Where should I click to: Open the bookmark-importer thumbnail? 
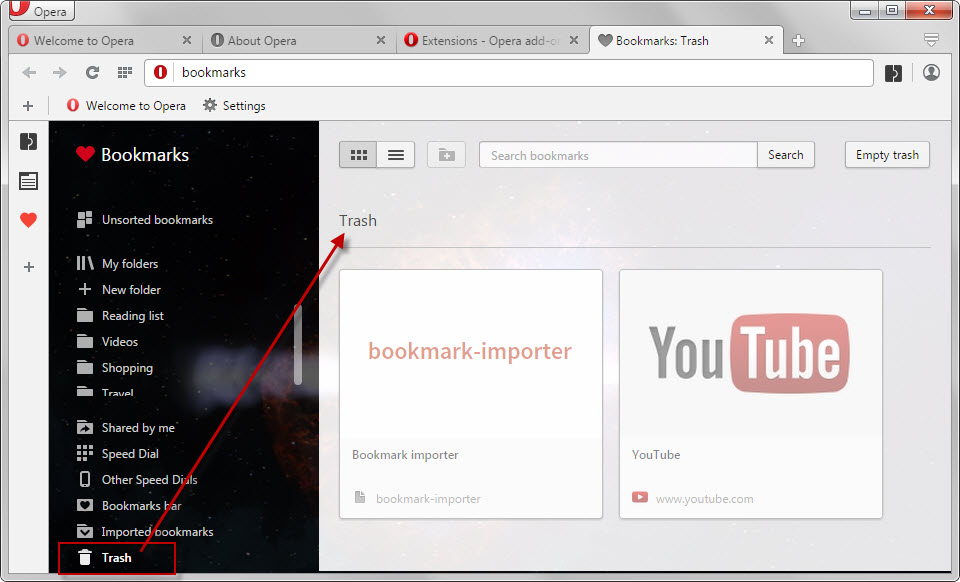[x=471, y=354]
